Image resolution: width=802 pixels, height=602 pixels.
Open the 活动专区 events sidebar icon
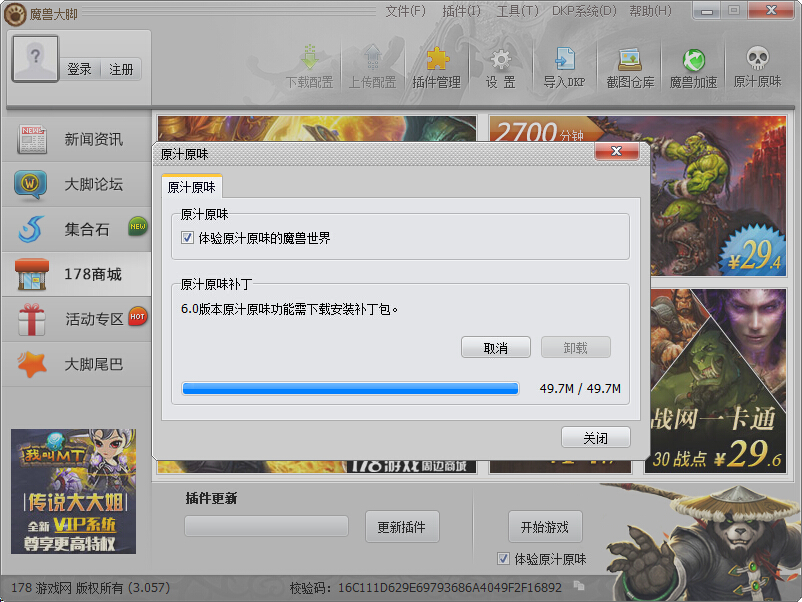[75, 318]
